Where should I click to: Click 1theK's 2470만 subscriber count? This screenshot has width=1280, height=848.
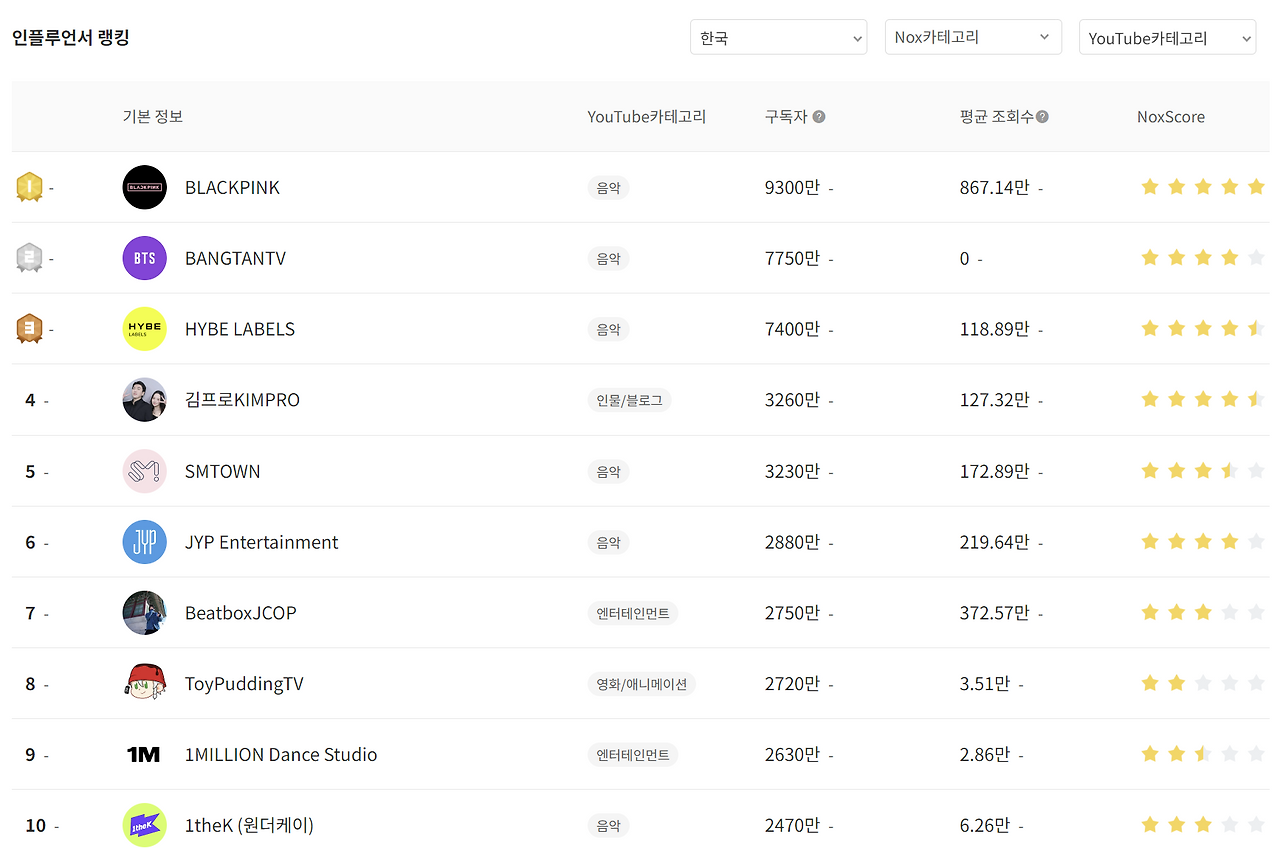[x=792, y=825]
